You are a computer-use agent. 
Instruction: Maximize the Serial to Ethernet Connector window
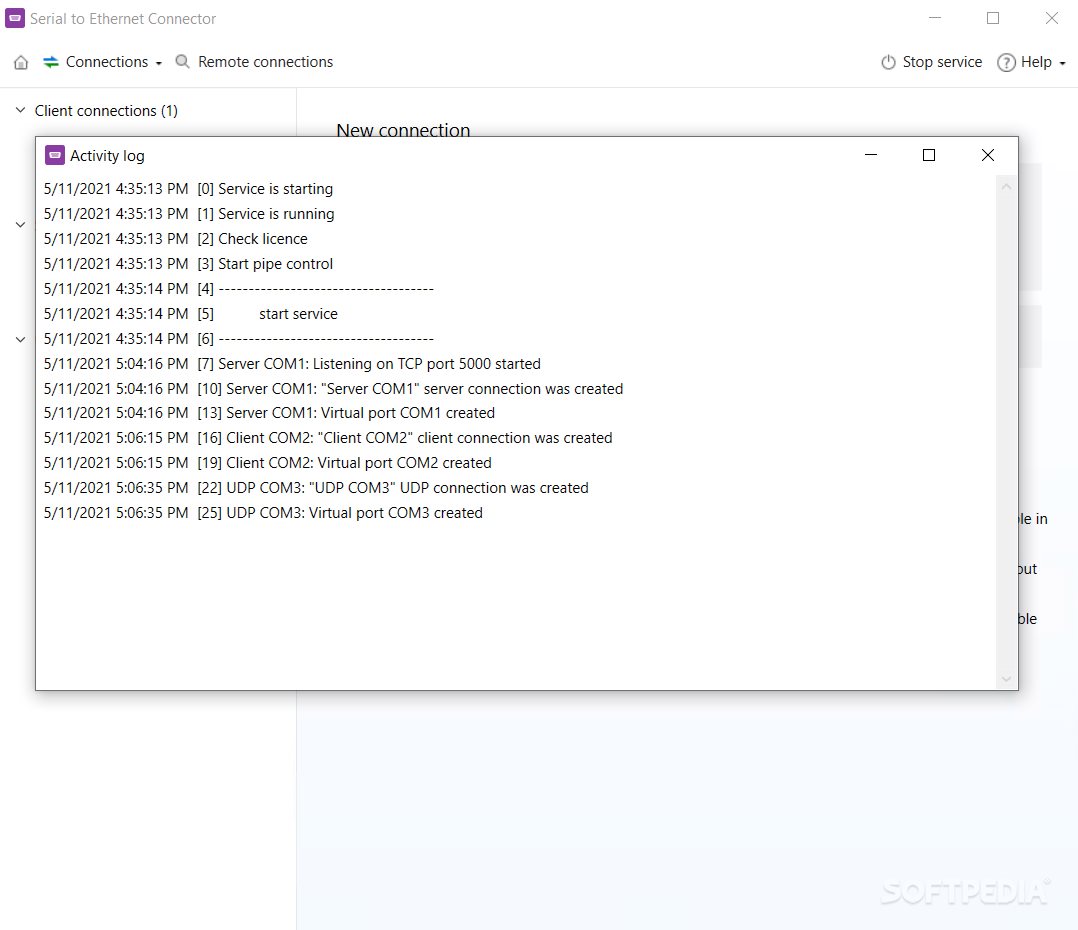tap(993, 19)
